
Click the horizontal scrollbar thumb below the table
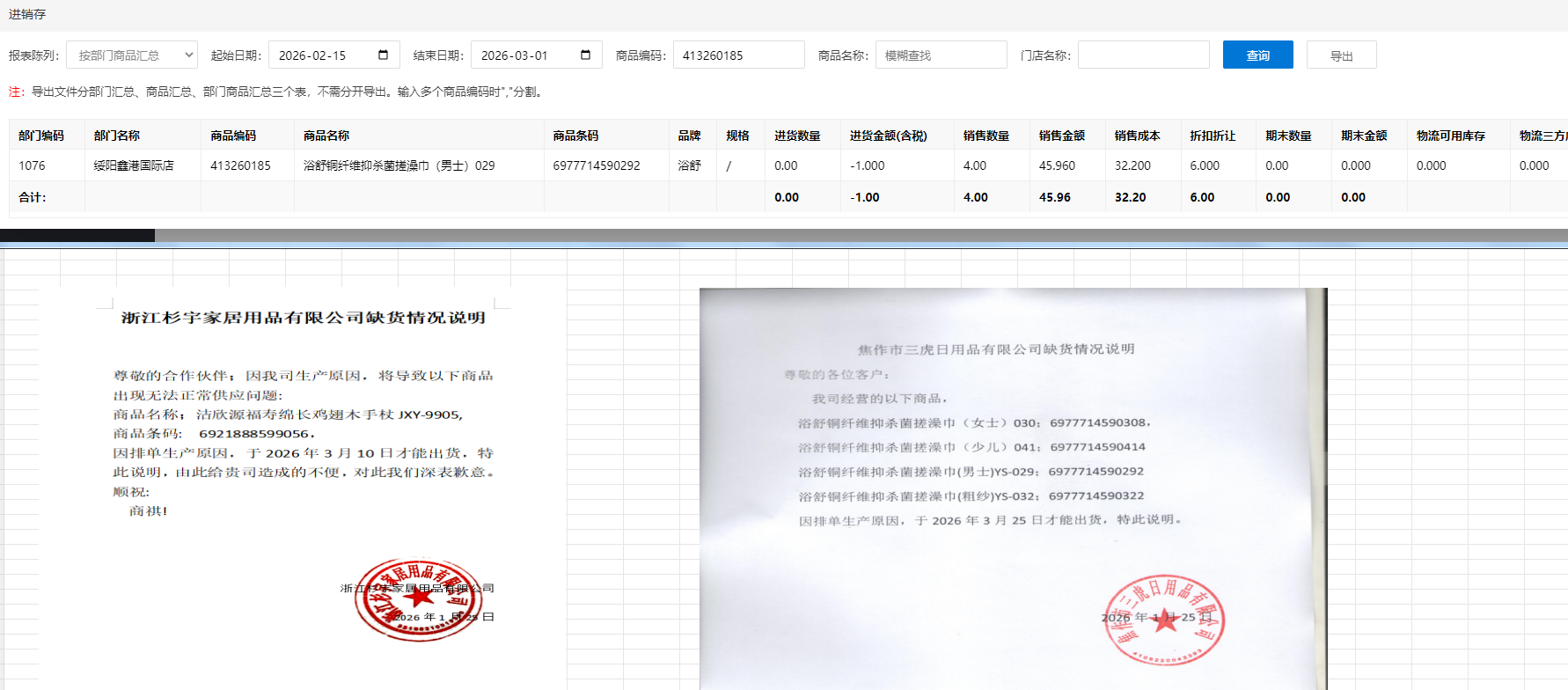coord(77,235)
